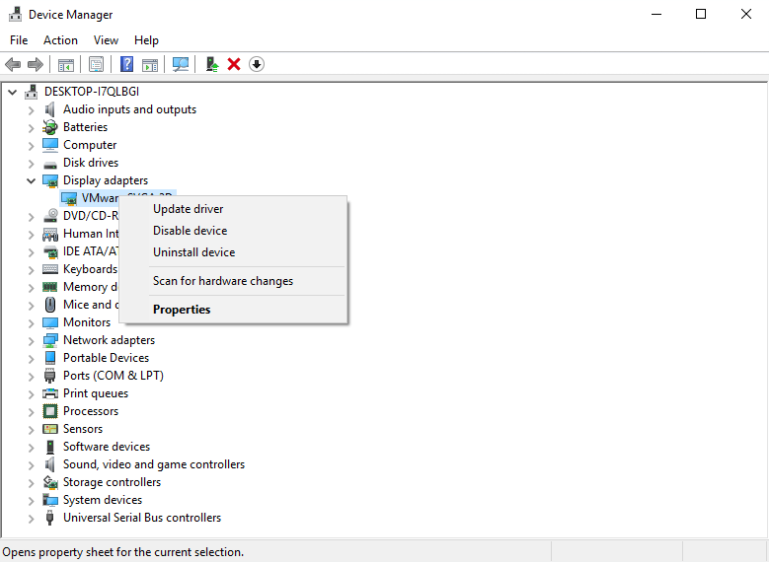Open the Action menu
The width and height of the screenshot is (769, 562).
60,40
